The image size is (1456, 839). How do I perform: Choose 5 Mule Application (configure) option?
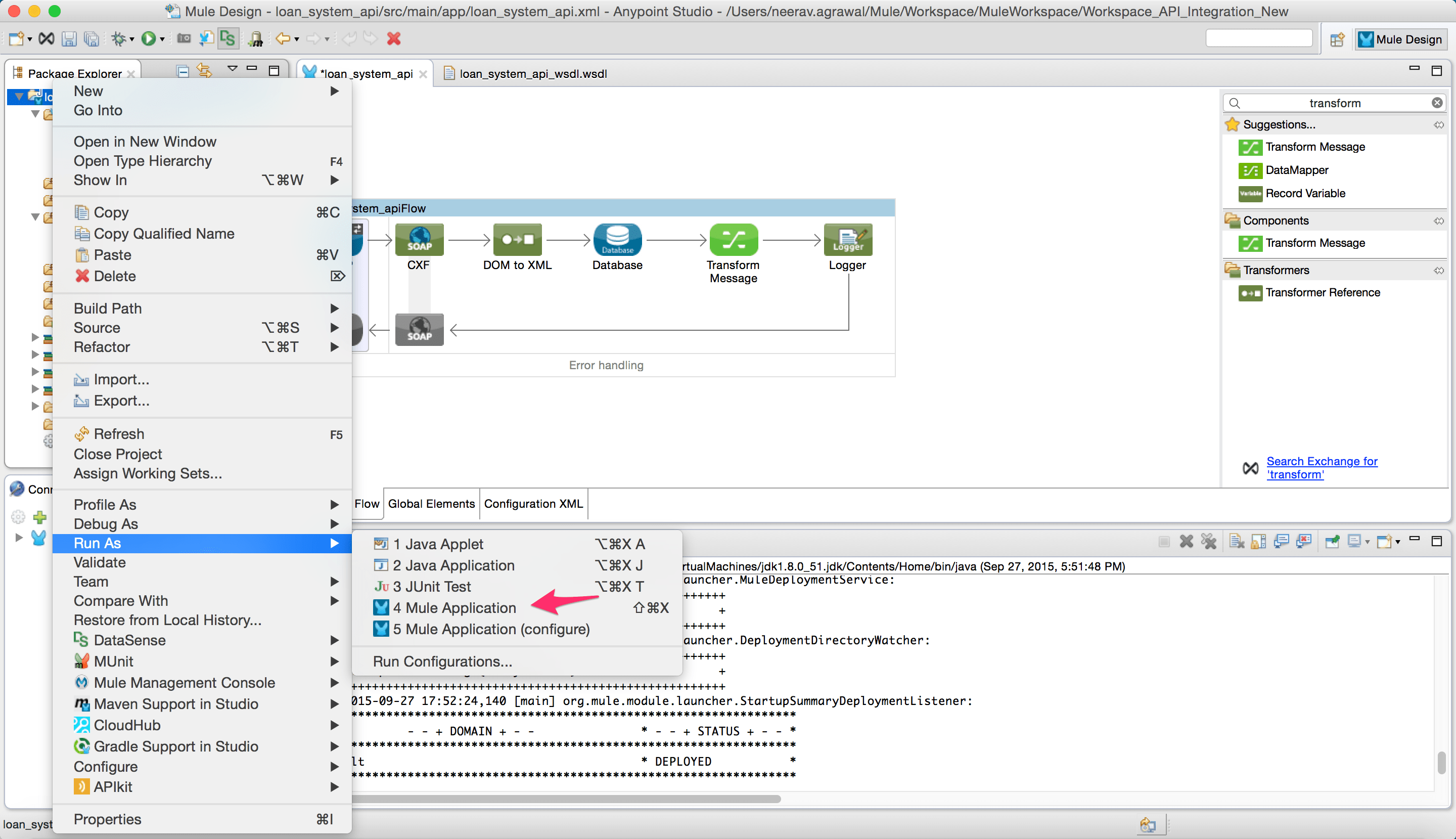click(517, 629)
